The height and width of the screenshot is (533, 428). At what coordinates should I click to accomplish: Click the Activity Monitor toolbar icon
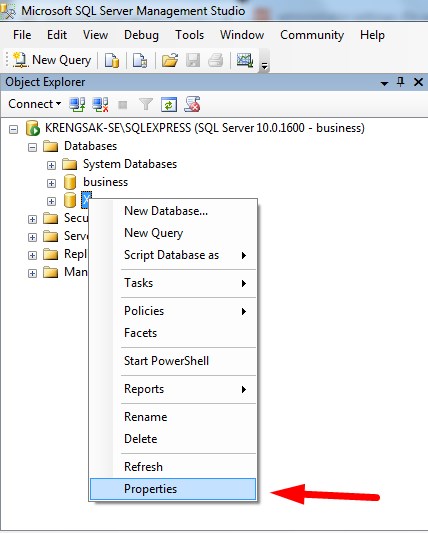click(245, 61)
